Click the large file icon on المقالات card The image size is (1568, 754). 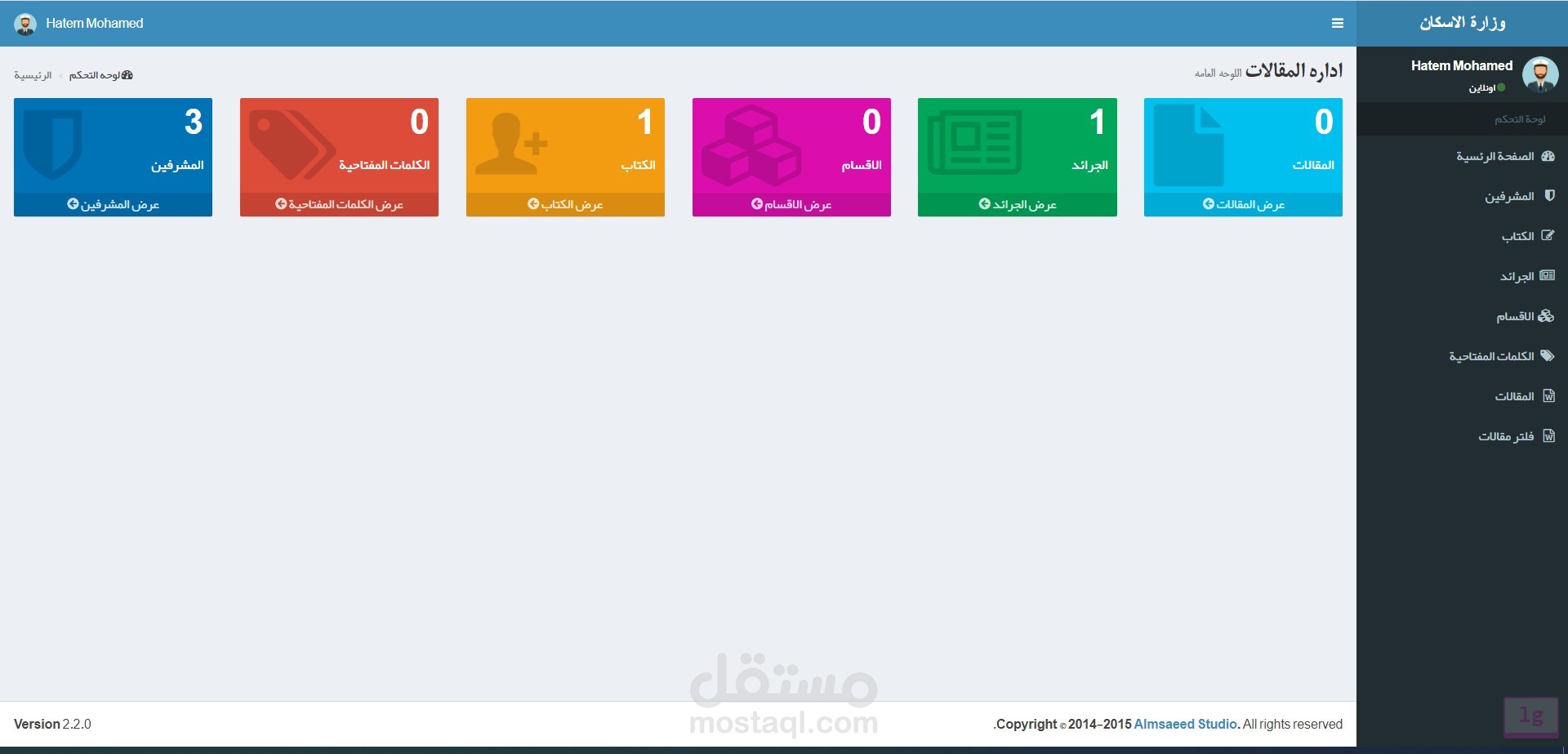pyautogui.click(x=1189, y=145)
